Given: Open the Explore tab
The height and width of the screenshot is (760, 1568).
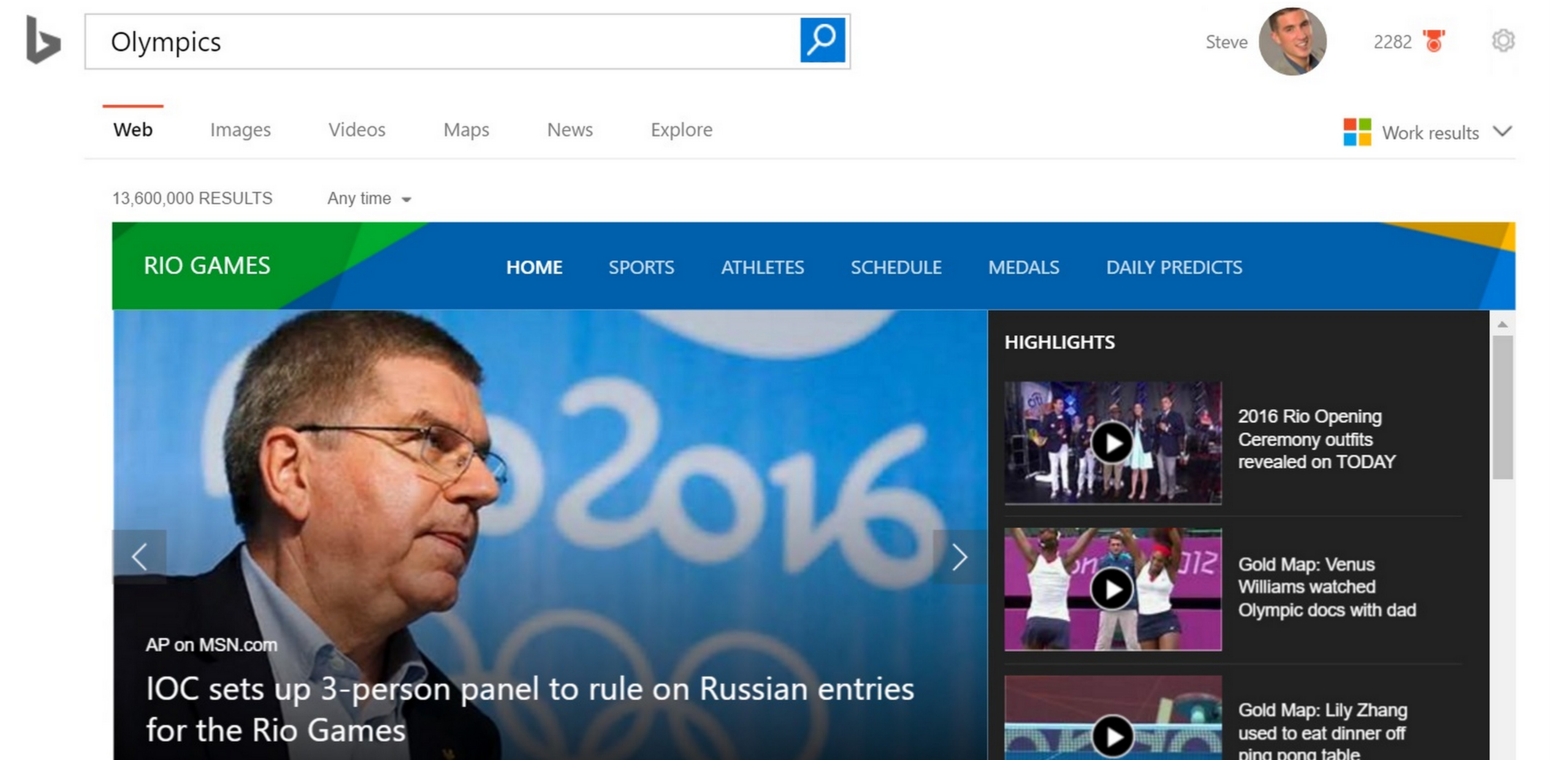Looking at the screenshot, I should pyautogui.click(x=681, y=130).
